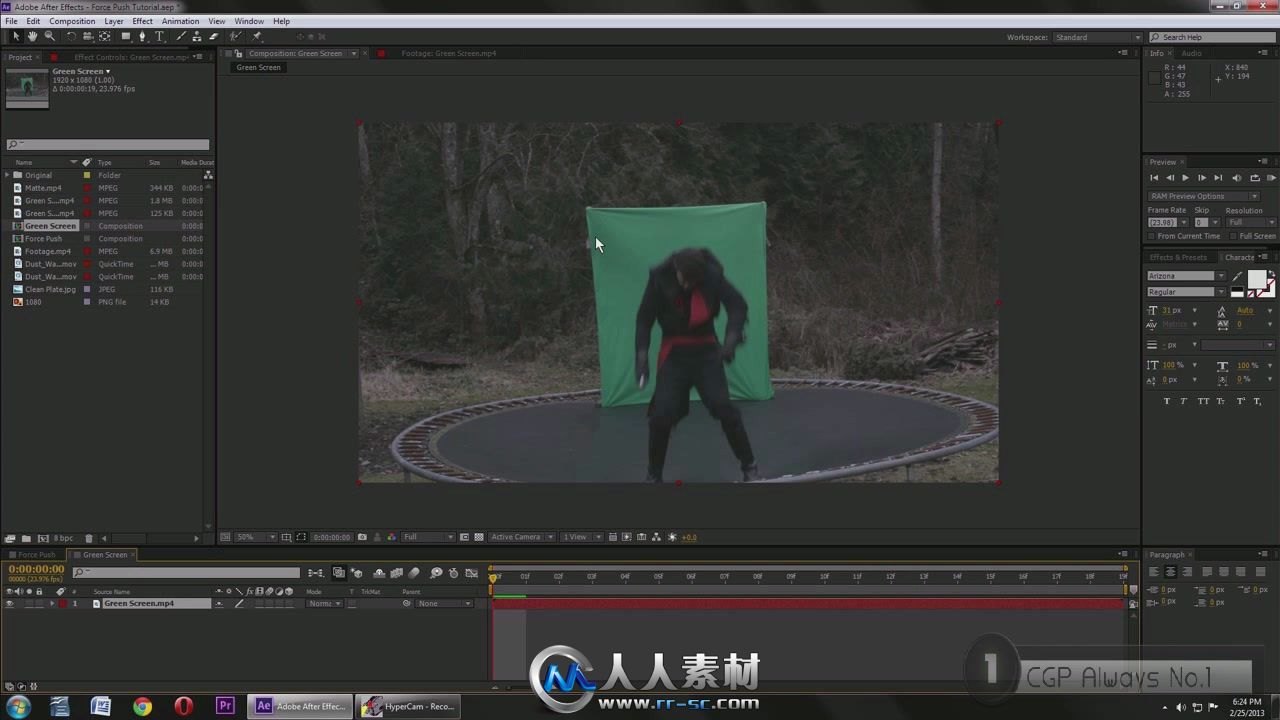This screenshot has width=1280, height=720.
Task: Open the Active Camera dropdown
Action: click(522, 537)
